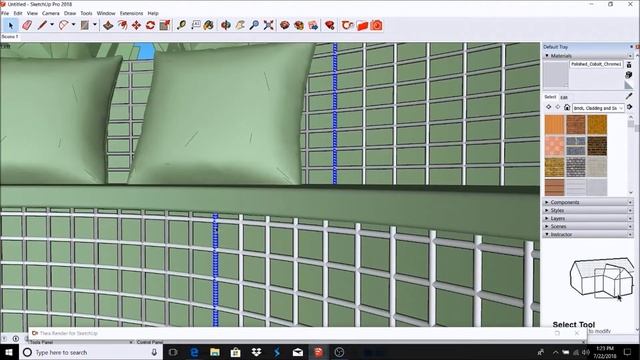640x360 pixels.
Task: Toggle the Default Tray auto-hide pin
Action: point(631,47)
